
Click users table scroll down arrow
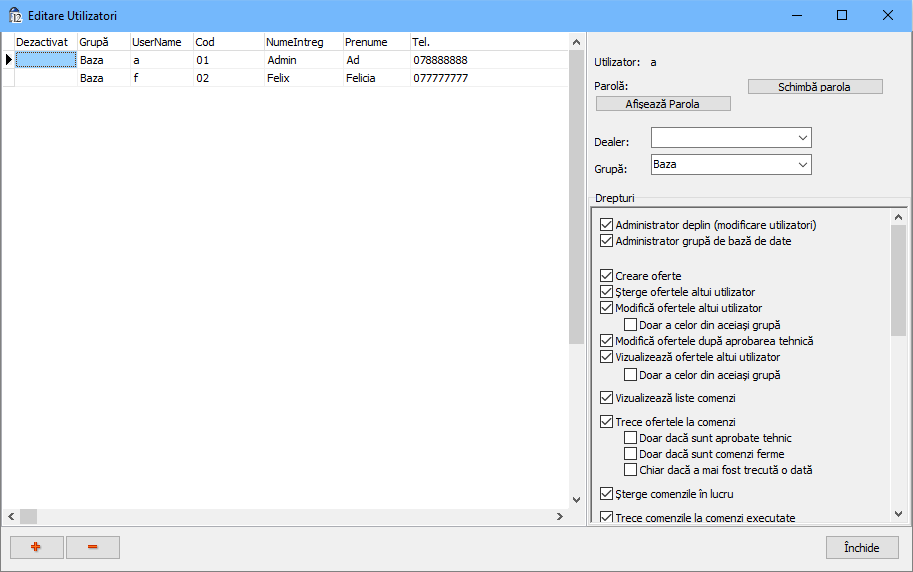pyautogui.click(x=575, y=499)
